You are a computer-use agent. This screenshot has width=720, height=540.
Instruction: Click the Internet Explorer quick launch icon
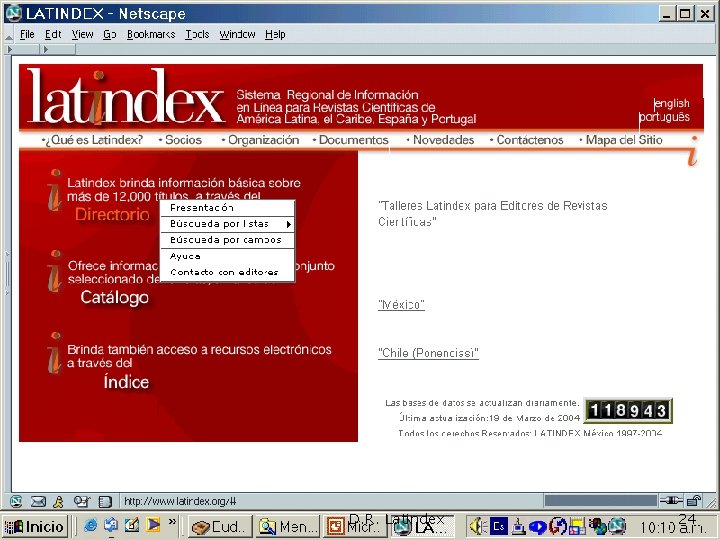click(90, 525)
